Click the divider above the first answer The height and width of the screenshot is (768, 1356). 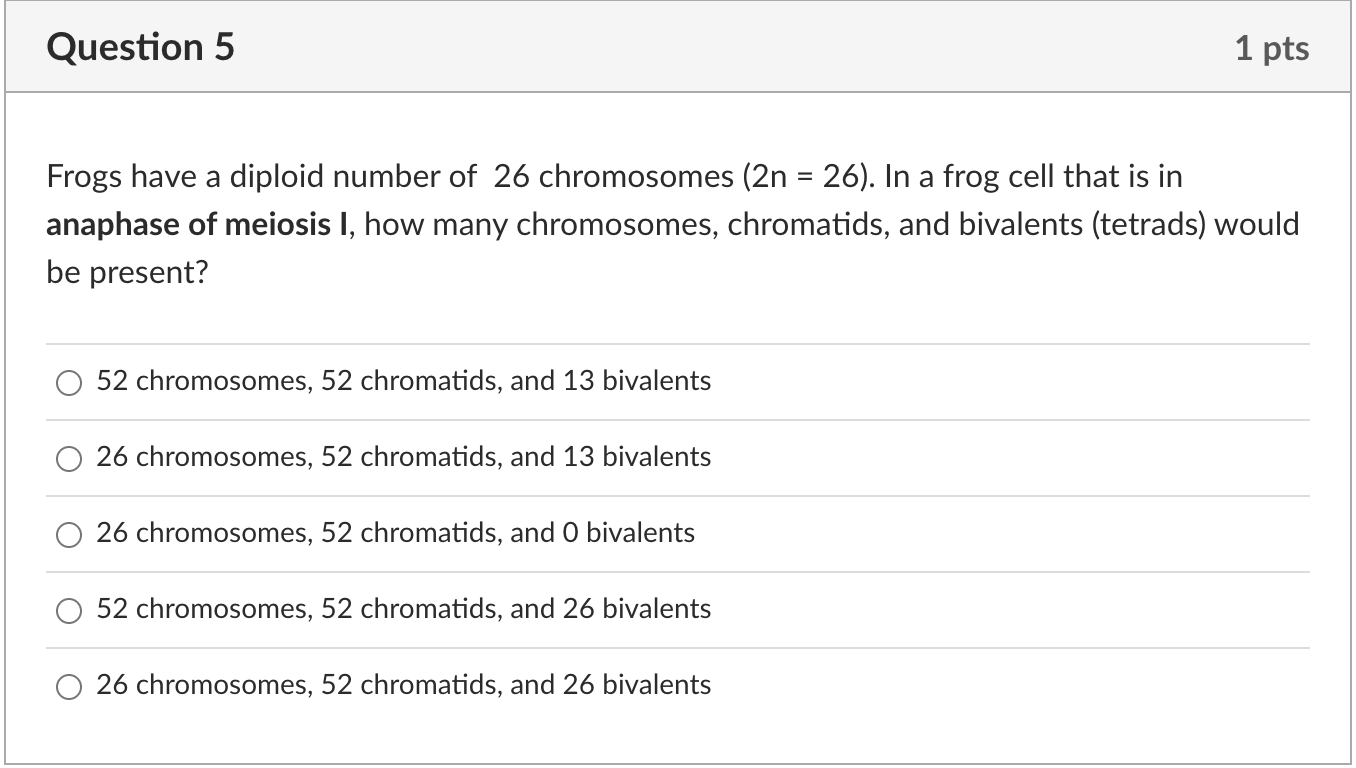tap(678, 343)
